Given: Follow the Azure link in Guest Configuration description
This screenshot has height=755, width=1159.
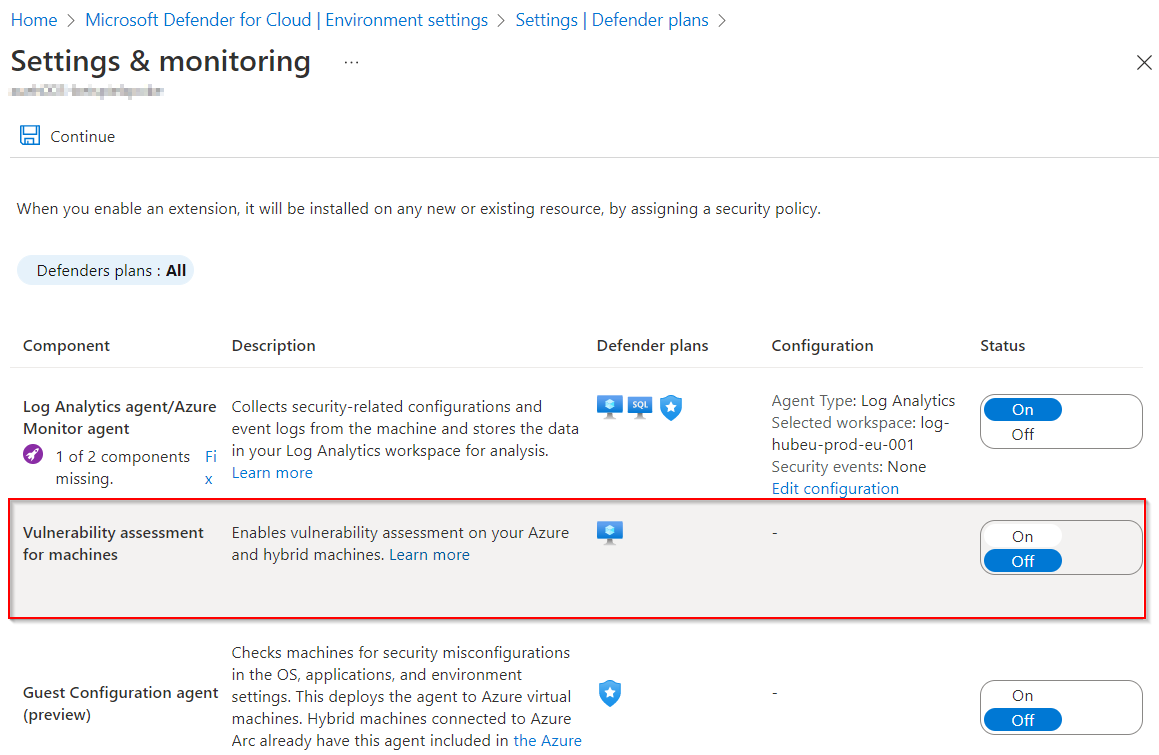Looking at the screenshot, I should coord(549,740).
